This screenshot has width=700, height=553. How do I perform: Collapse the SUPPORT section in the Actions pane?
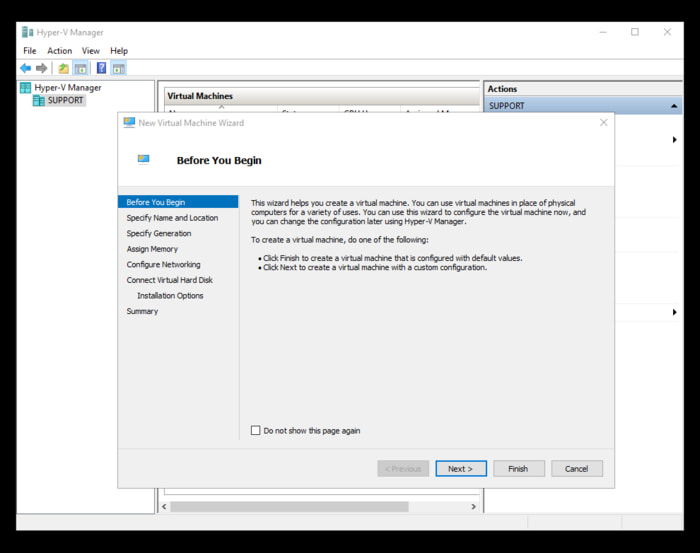pos(674,106)
